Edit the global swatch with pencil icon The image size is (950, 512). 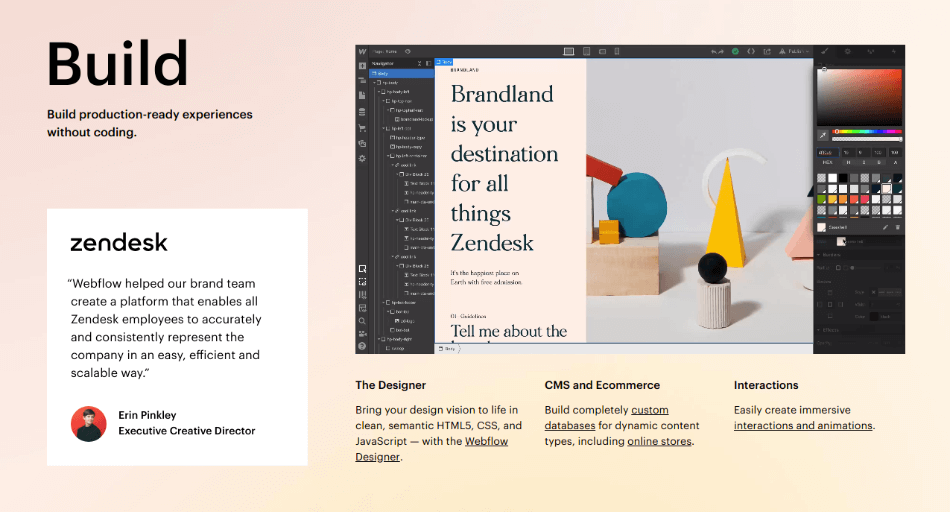click(x=885, y=227)
